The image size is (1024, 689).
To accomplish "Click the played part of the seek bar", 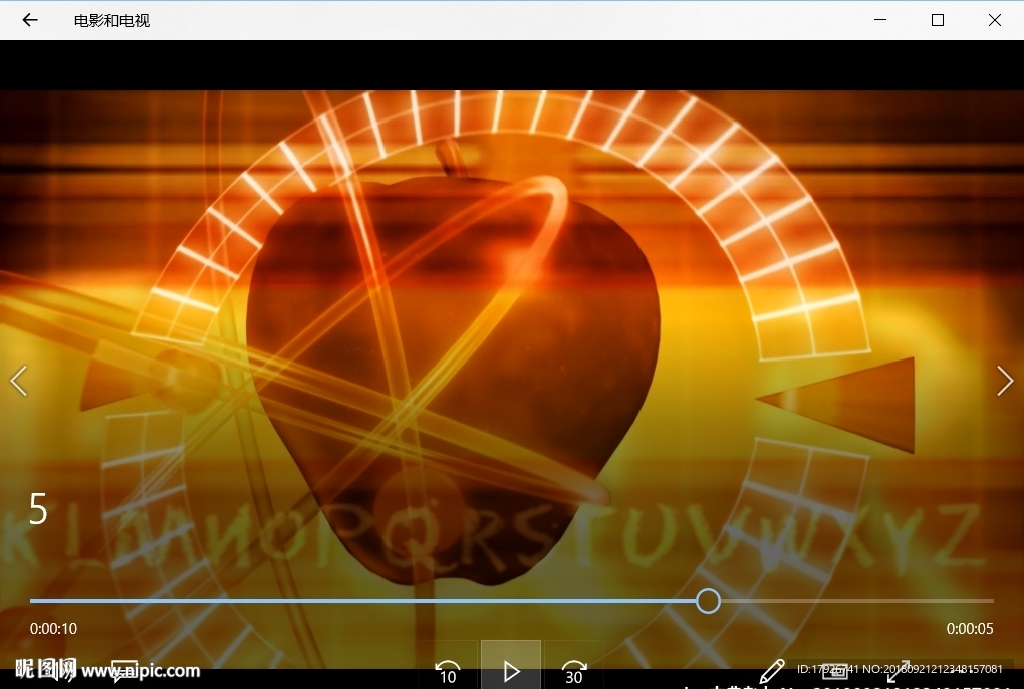I will point(362,600).
